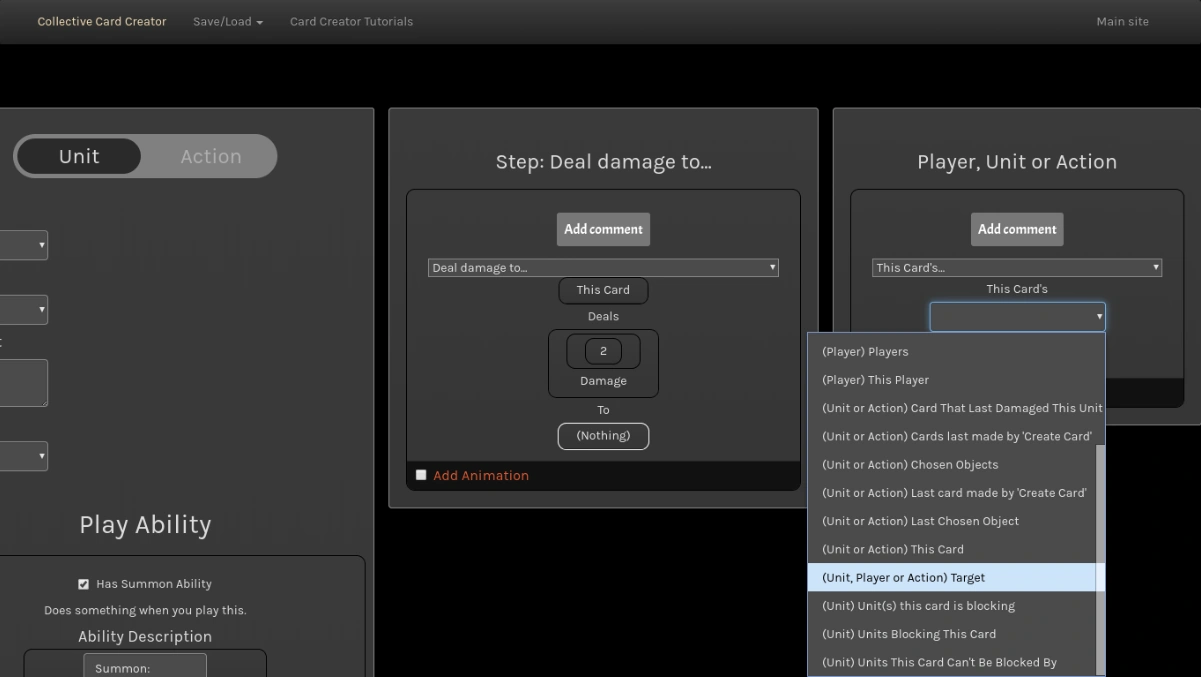Open the Collective Card Creator home link

(x=102, y=21)
